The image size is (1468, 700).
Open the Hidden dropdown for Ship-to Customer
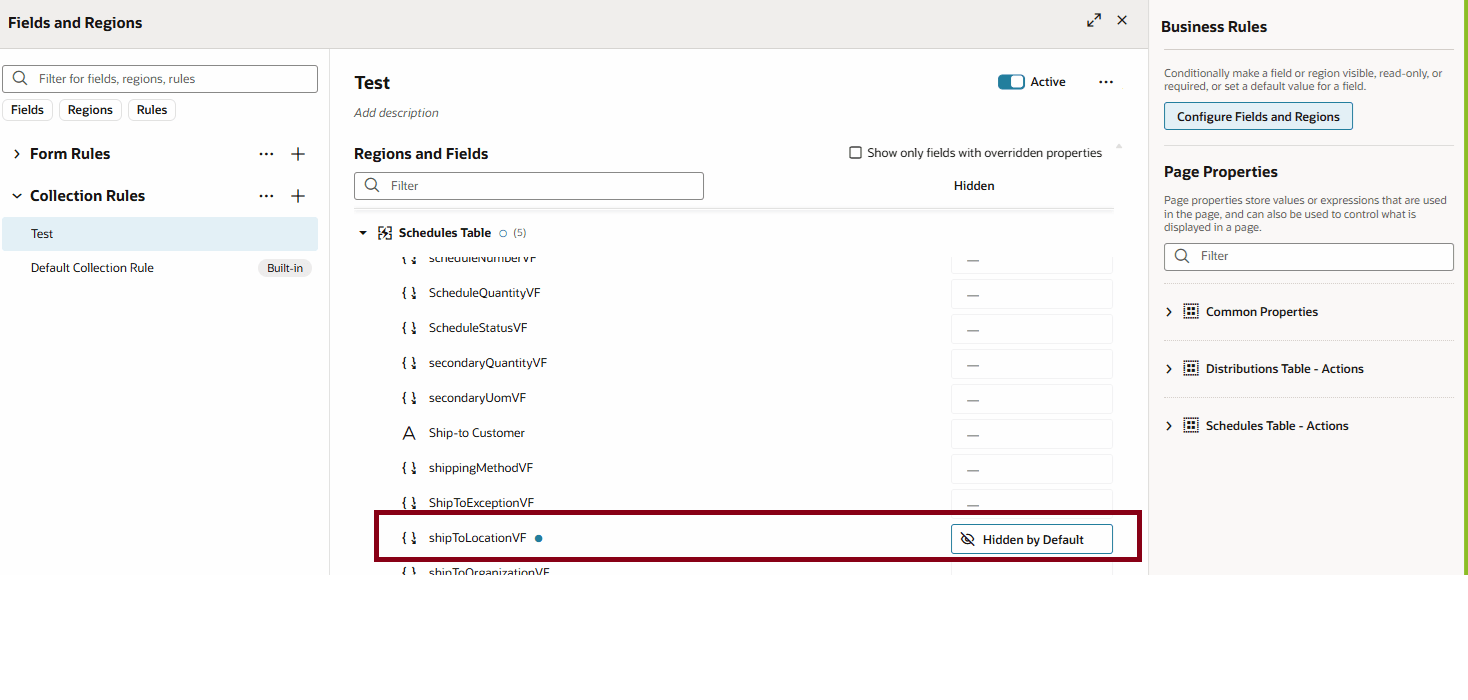(x=1032, y=434)
